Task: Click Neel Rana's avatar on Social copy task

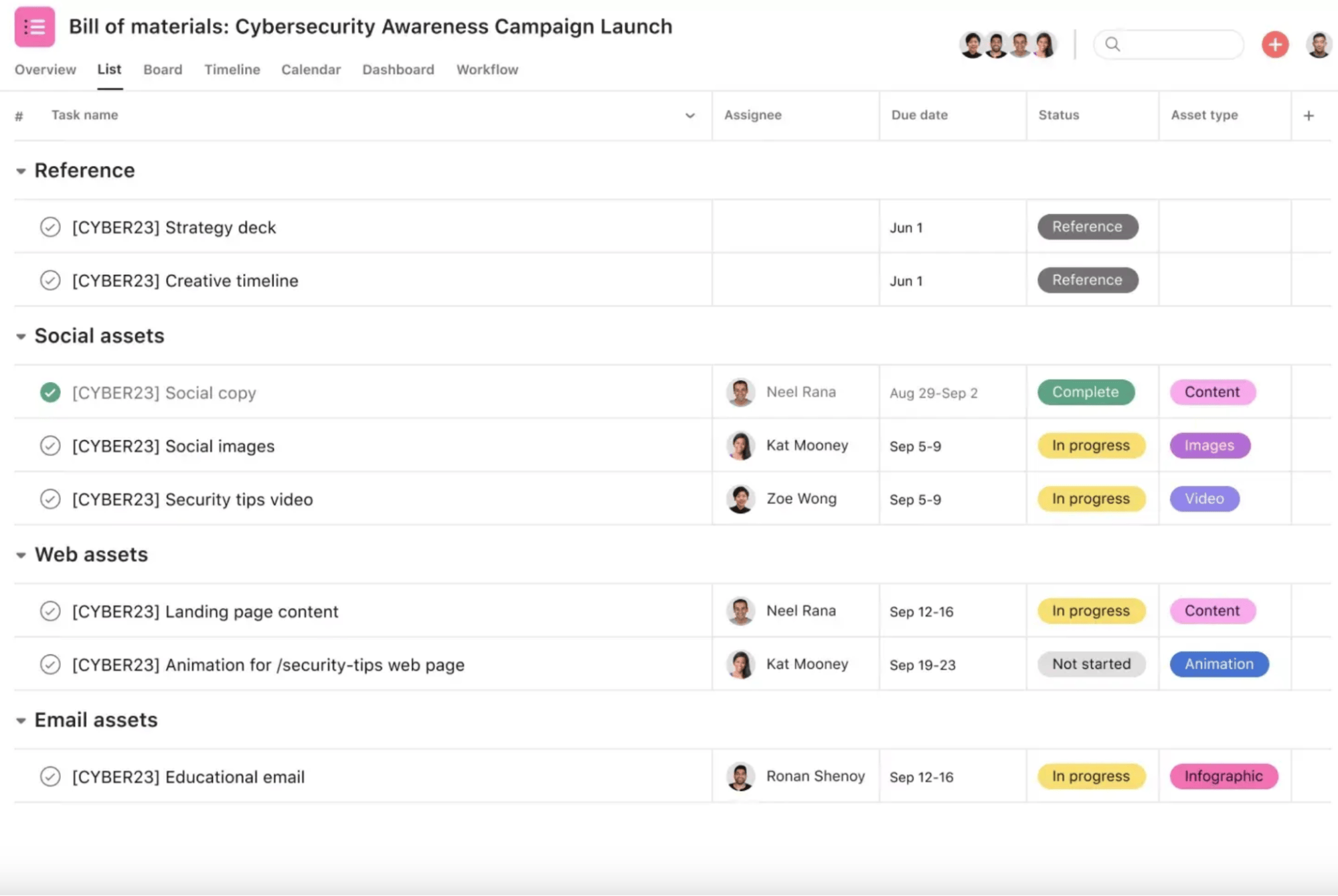Action: point(740,392)
